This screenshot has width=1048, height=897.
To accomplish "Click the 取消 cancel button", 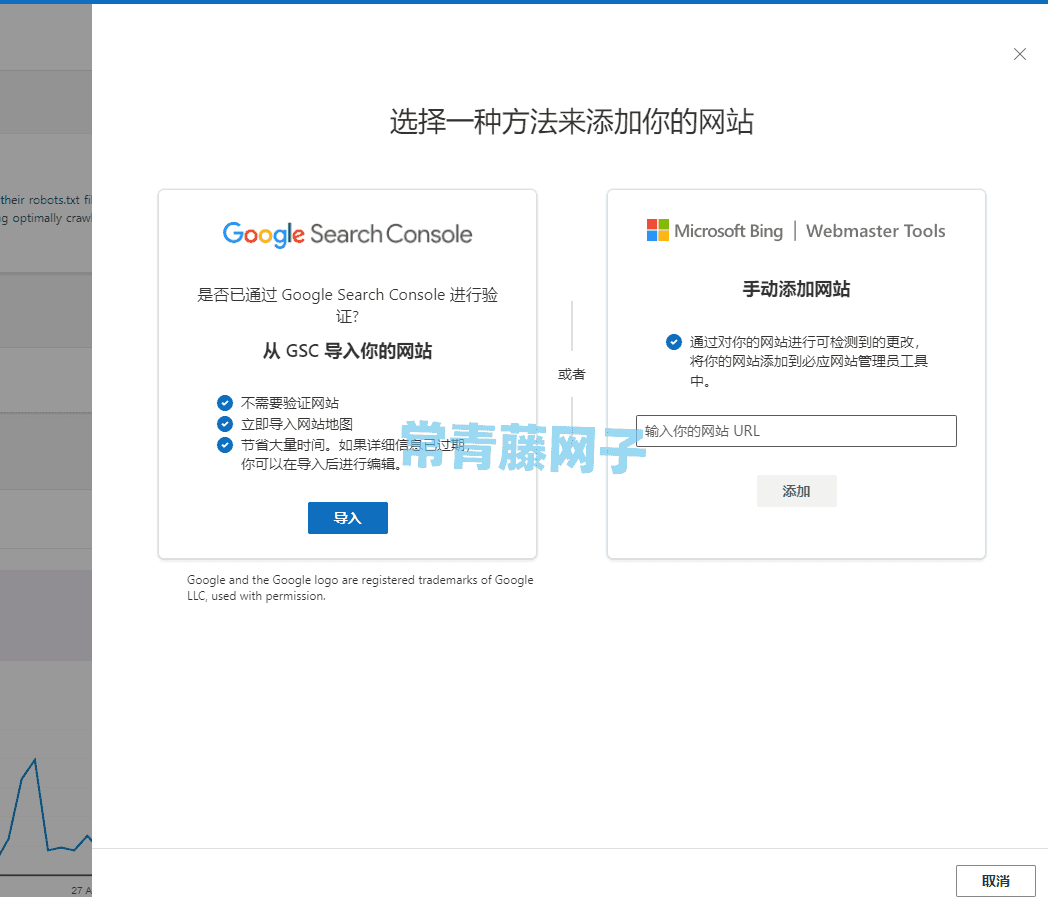I will pos(995,881).
